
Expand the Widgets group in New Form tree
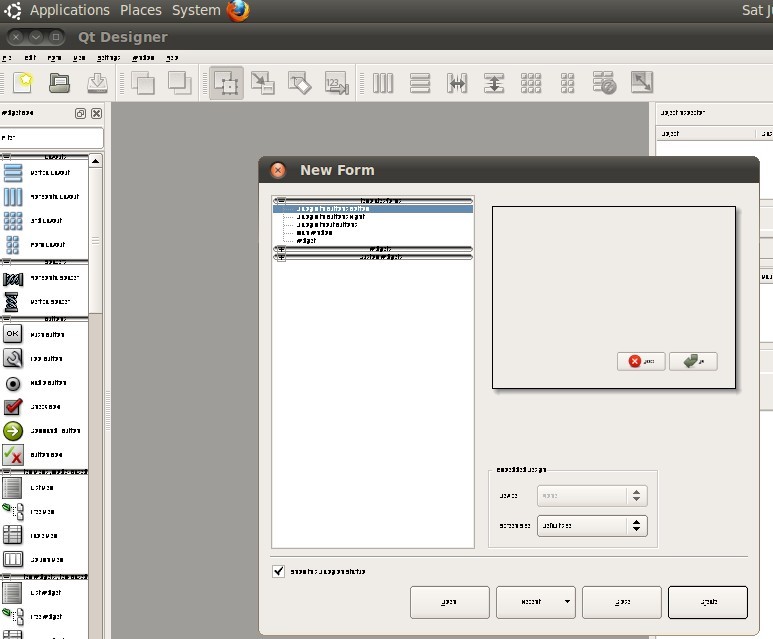(281, 249)
